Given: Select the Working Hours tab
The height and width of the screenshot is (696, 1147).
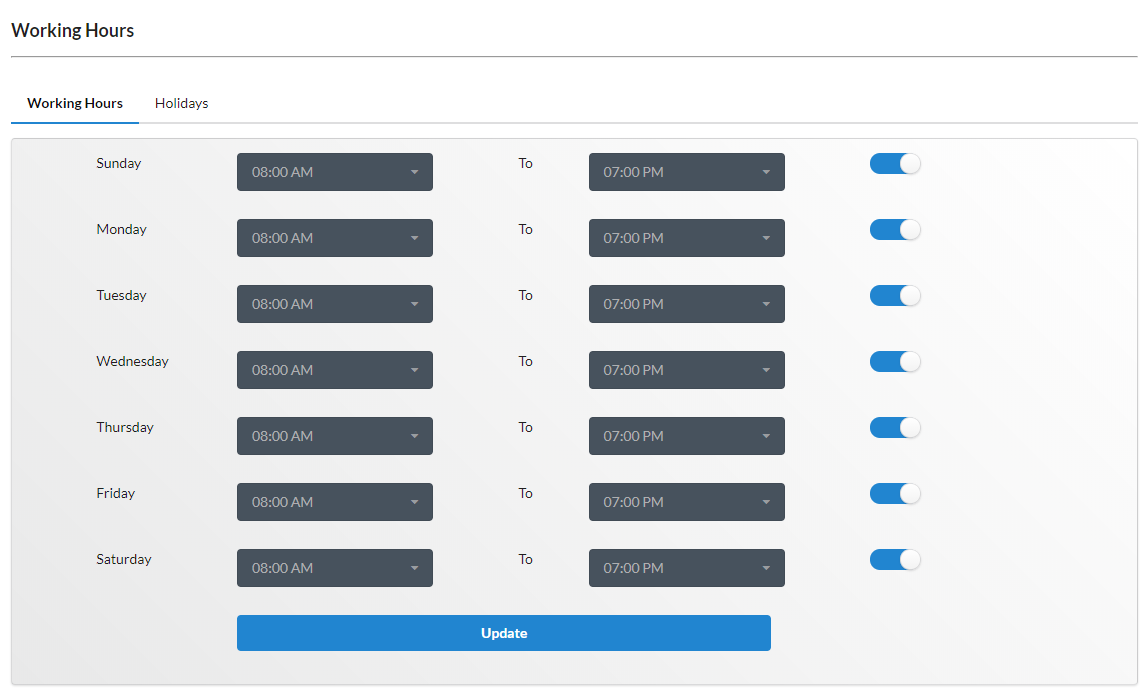Looking at the screenshot, I should click(75, 103).
